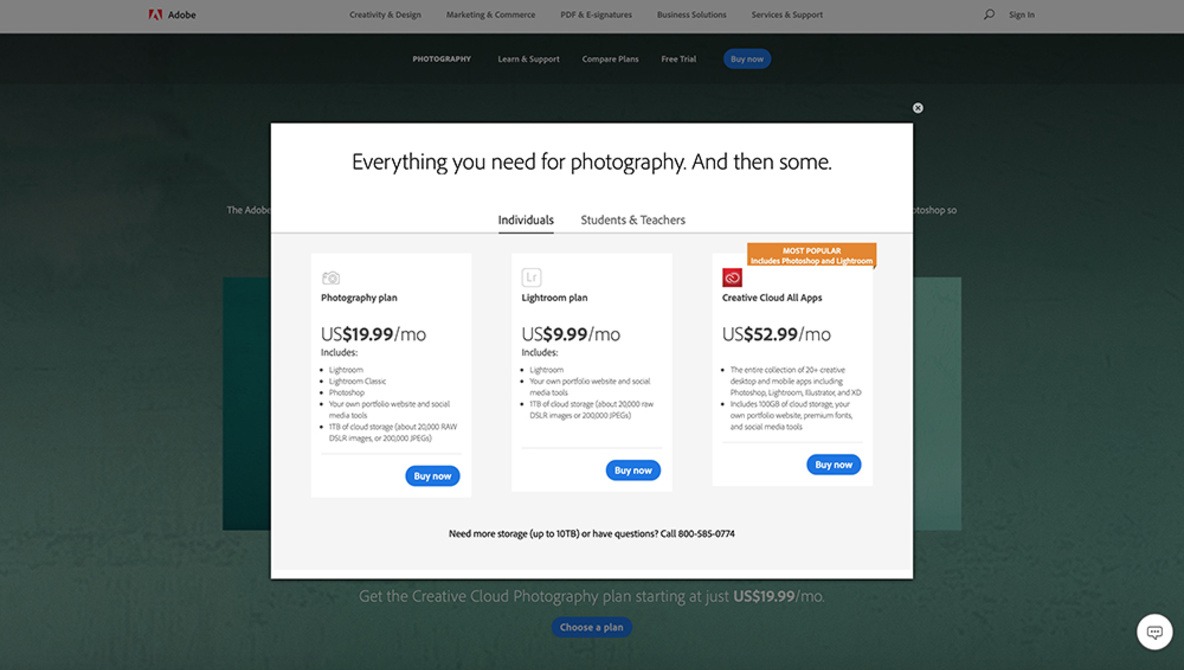
Task: Close the plans popup with X icon
Action: (x=917, y=108)
